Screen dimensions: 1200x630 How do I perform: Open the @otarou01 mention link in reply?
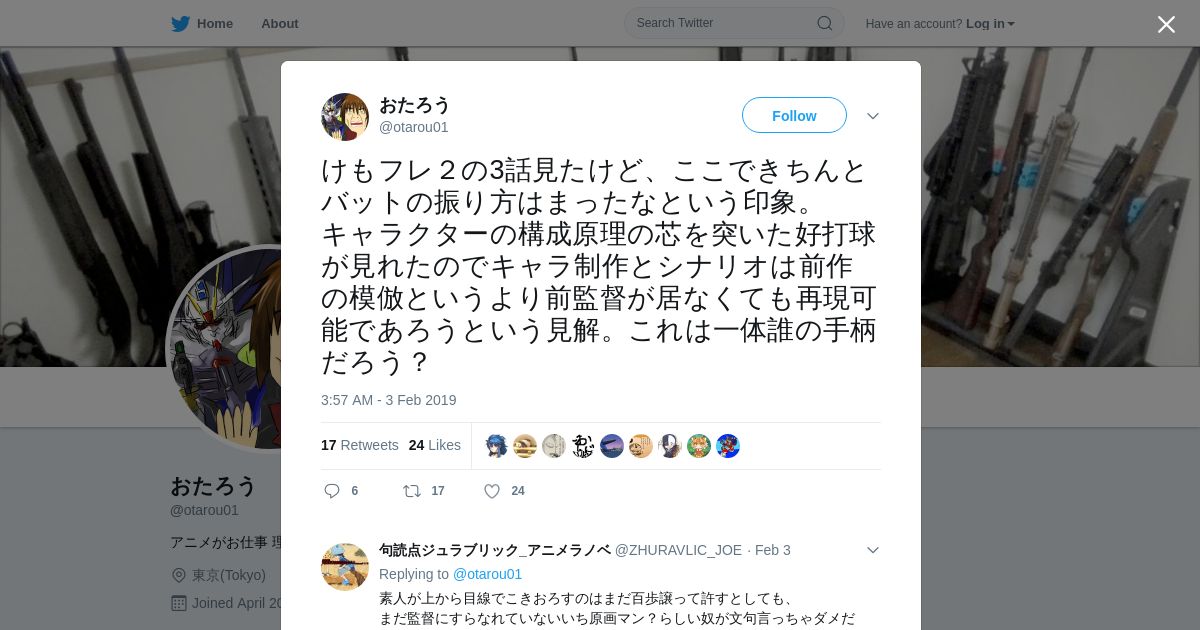pyautogui.click(x=487, y=574)
